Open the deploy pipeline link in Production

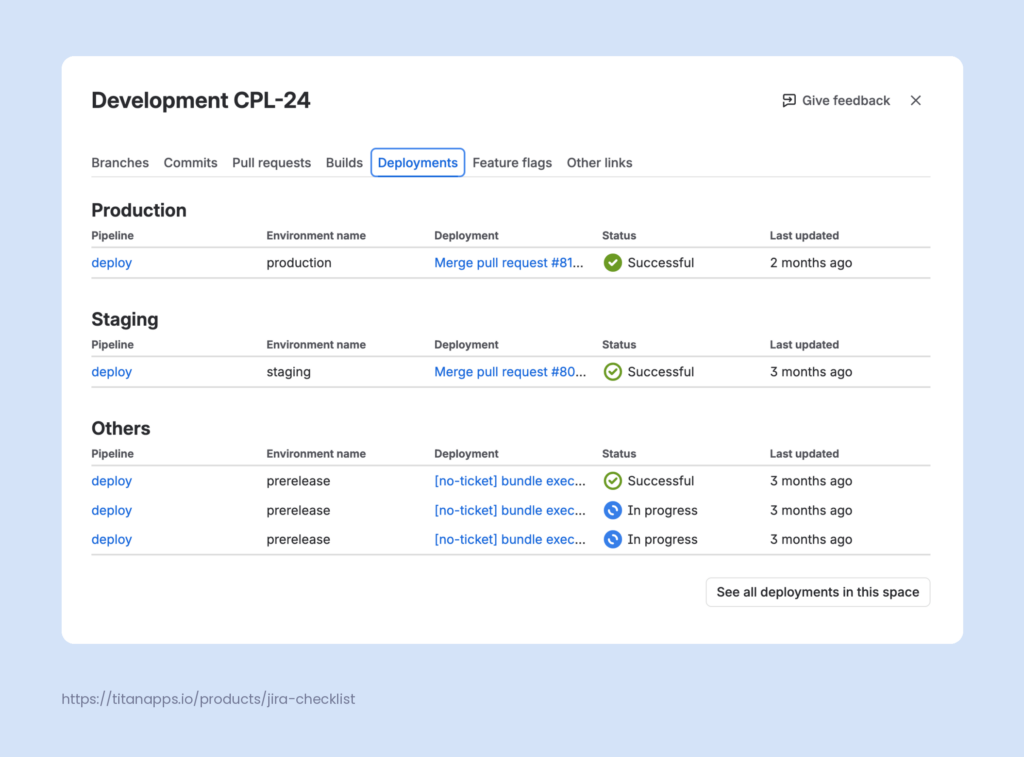click(x=112, y=263)
